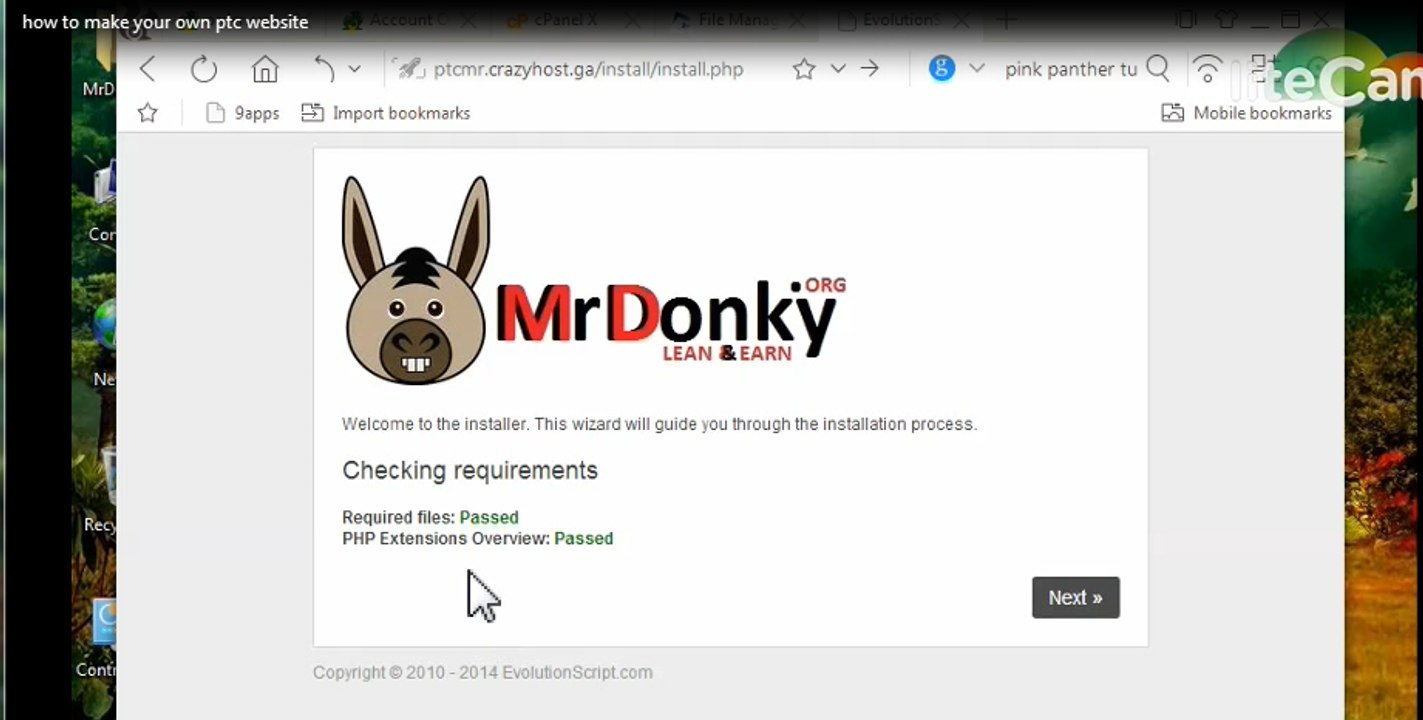Click the Wi-Fi icon in toolbar

1208,69
